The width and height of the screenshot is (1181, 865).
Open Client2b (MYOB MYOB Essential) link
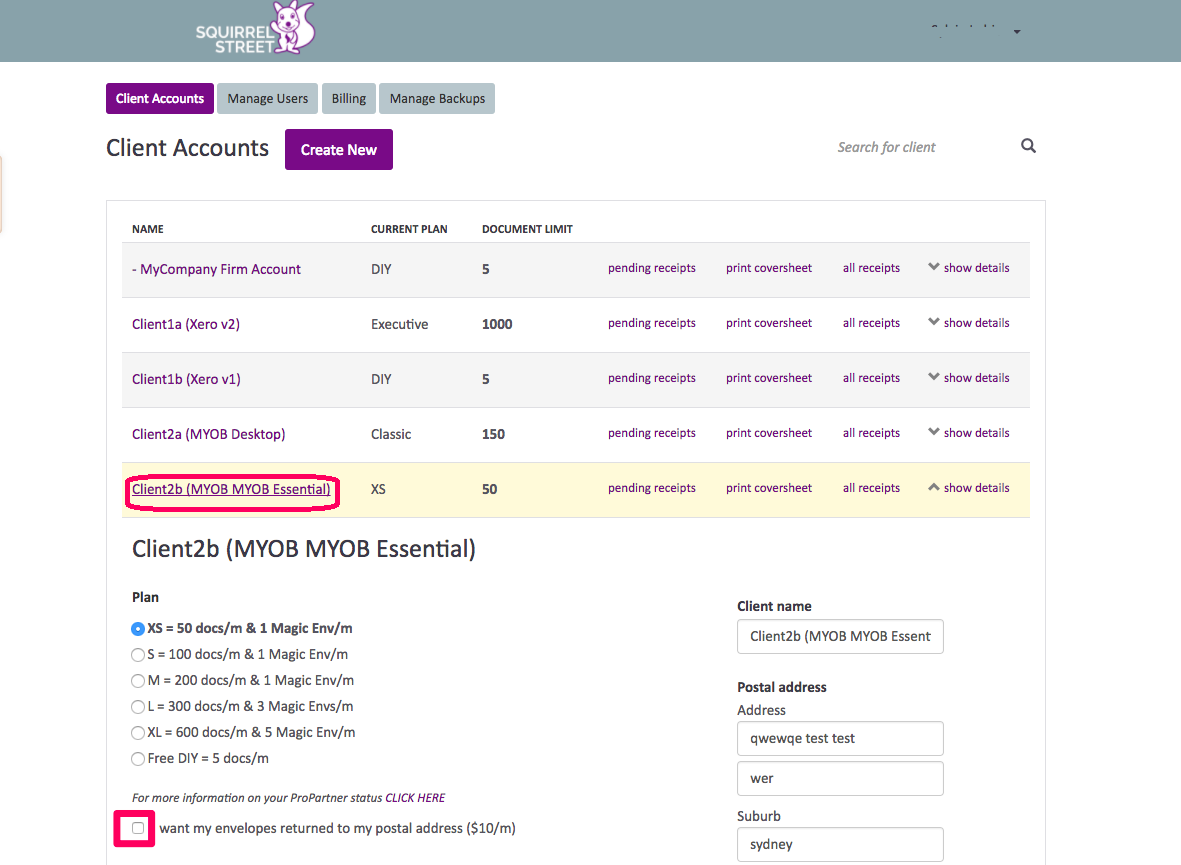coord(231,489)
